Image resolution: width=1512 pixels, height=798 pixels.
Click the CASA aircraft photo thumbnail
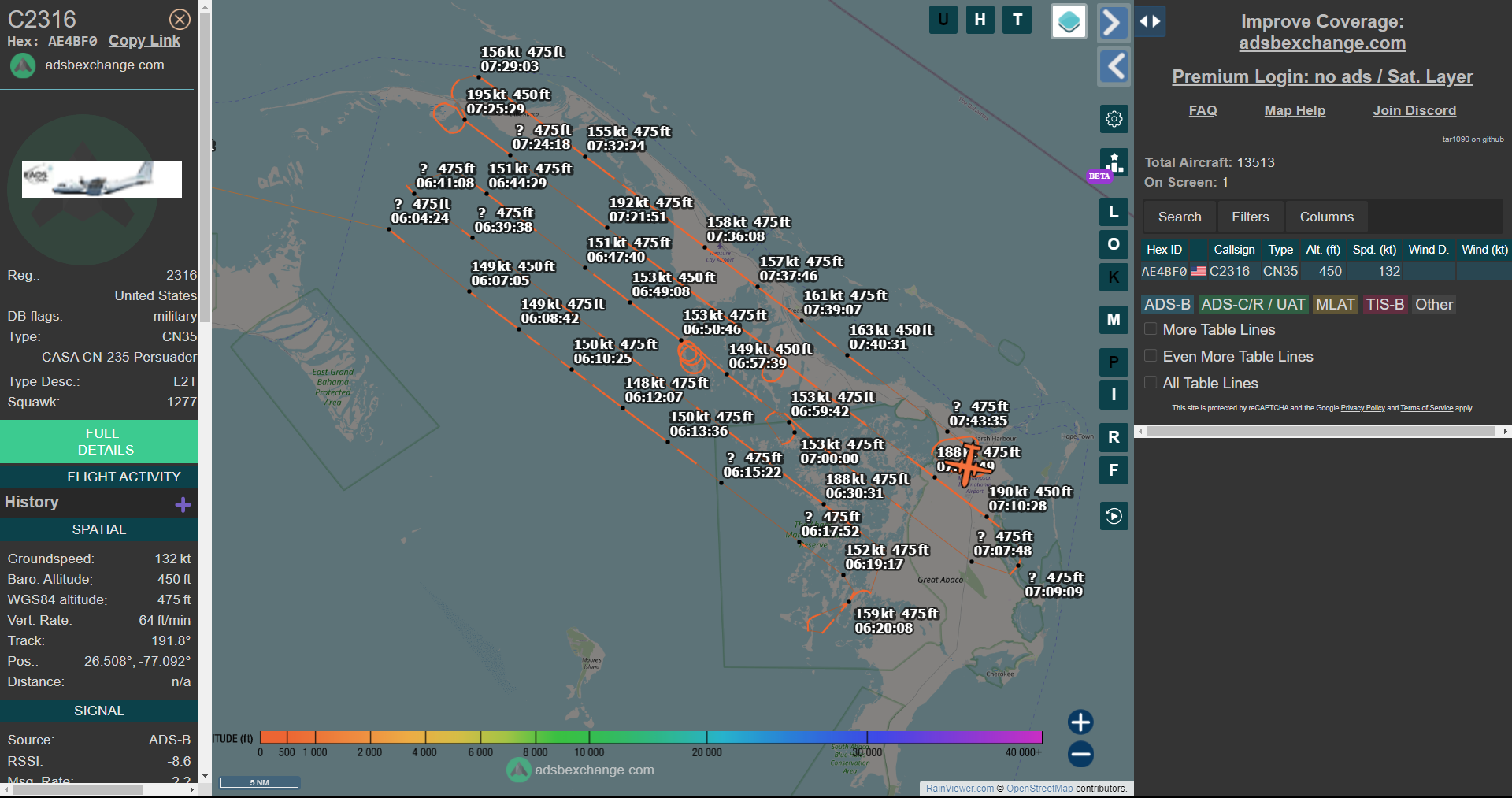[x=102, y=179]
